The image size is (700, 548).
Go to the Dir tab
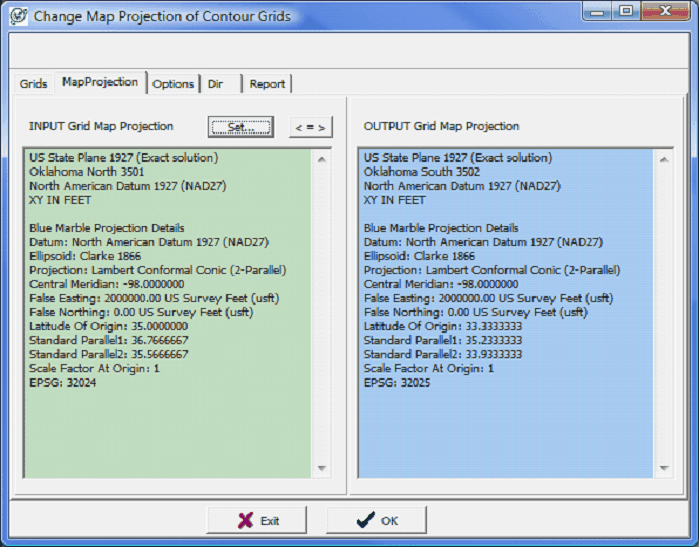click(x=216, y=84)
